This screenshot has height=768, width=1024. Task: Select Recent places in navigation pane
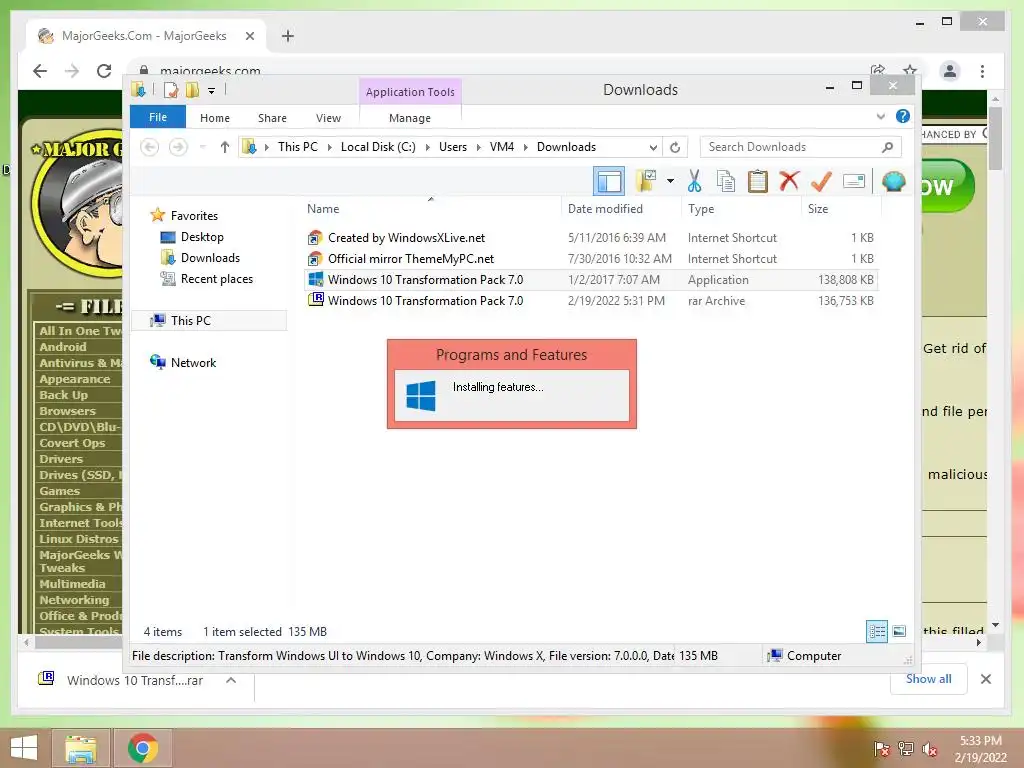click(217, 279)
